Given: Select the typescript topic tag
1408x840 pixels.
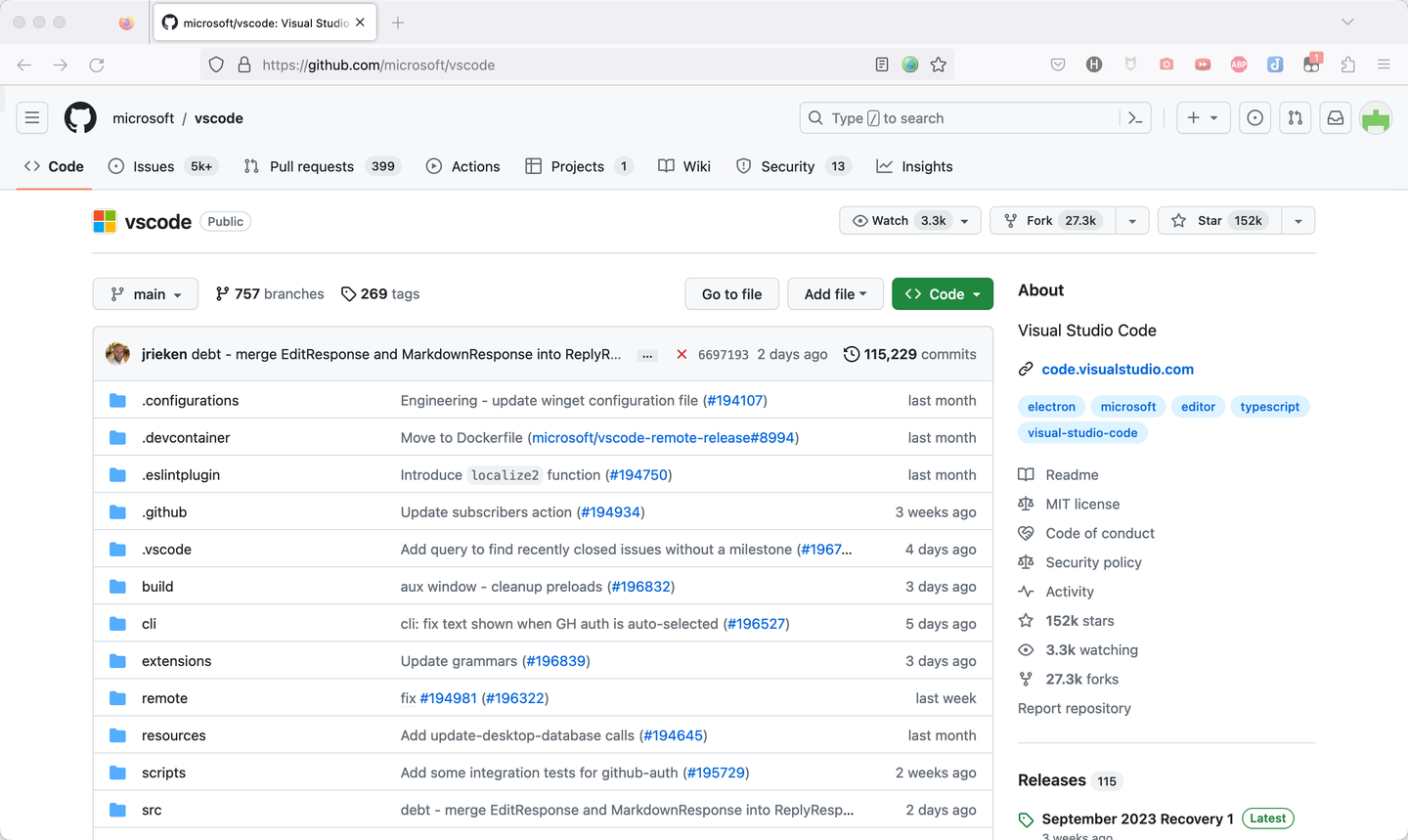Looking at the screenshot, I should click(1270, 407).
